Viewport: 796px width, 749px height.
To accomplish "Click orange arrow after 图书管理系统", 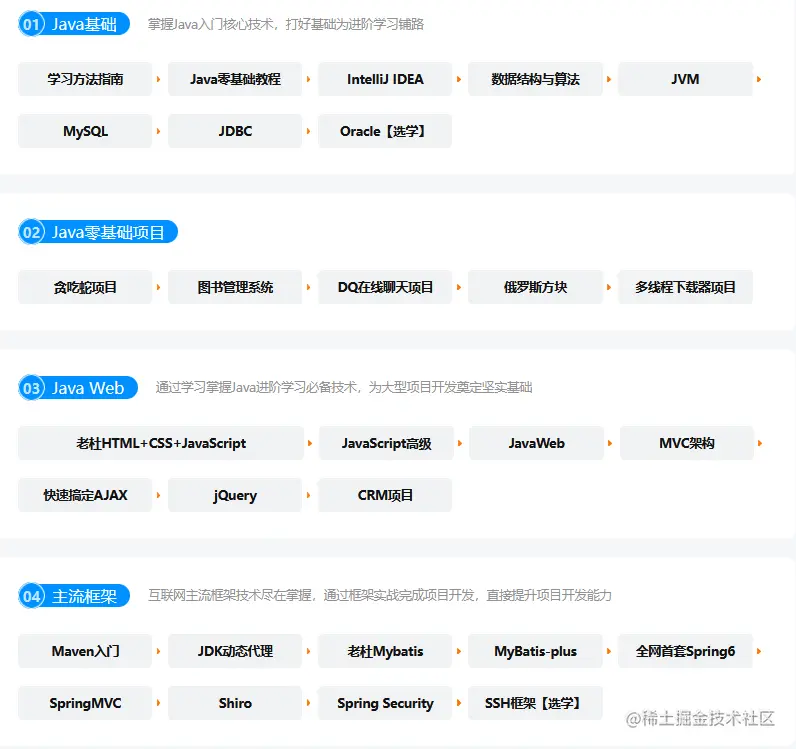I will pyautogui.click(x=308, y=287).
